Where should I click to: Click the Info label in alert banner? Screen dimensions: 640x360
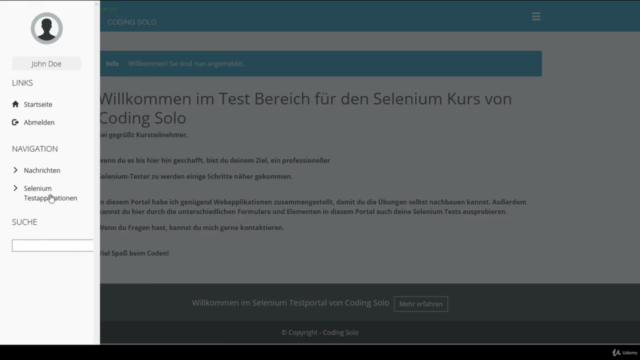click(112, 64)
